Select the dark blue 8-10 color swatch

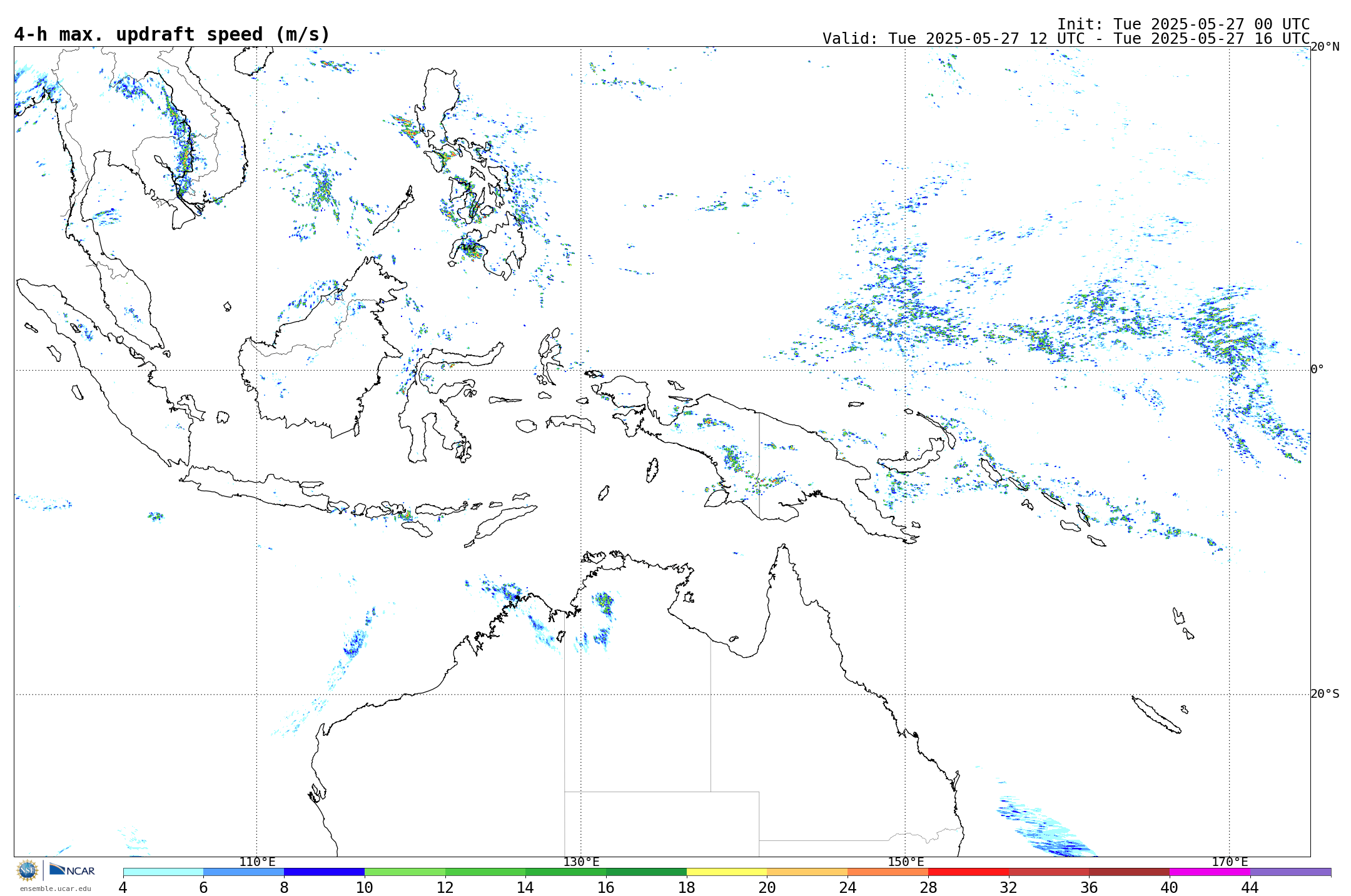click(x=324, y=872)
